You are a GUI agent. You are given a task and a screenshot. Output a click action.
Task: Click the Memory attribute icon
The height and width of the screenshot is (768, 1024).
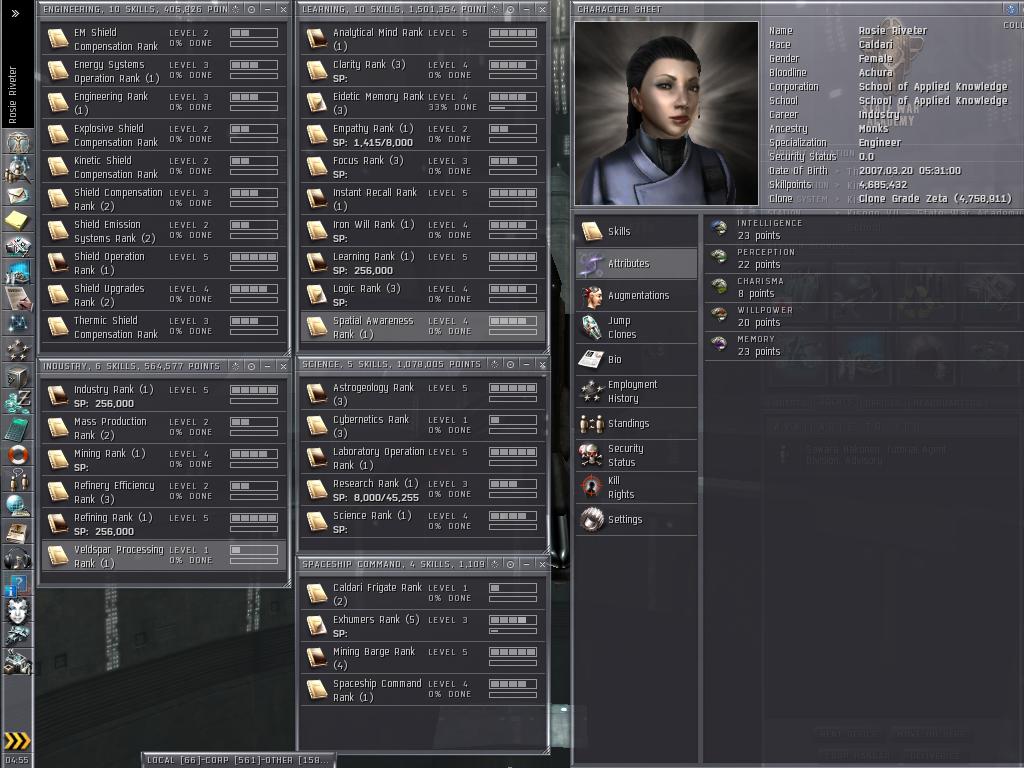[720, 344]
